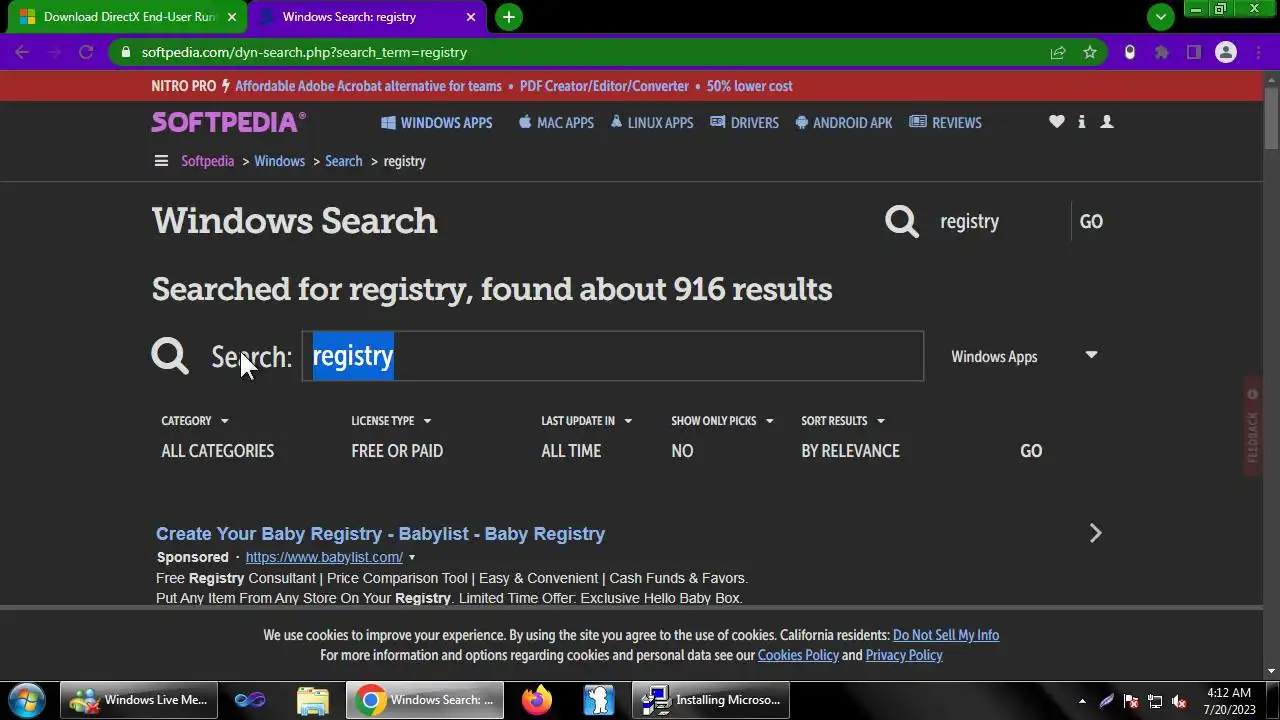The image size is (1280, 720).
Task: Open Drivers menu
Action: [744, 123]
